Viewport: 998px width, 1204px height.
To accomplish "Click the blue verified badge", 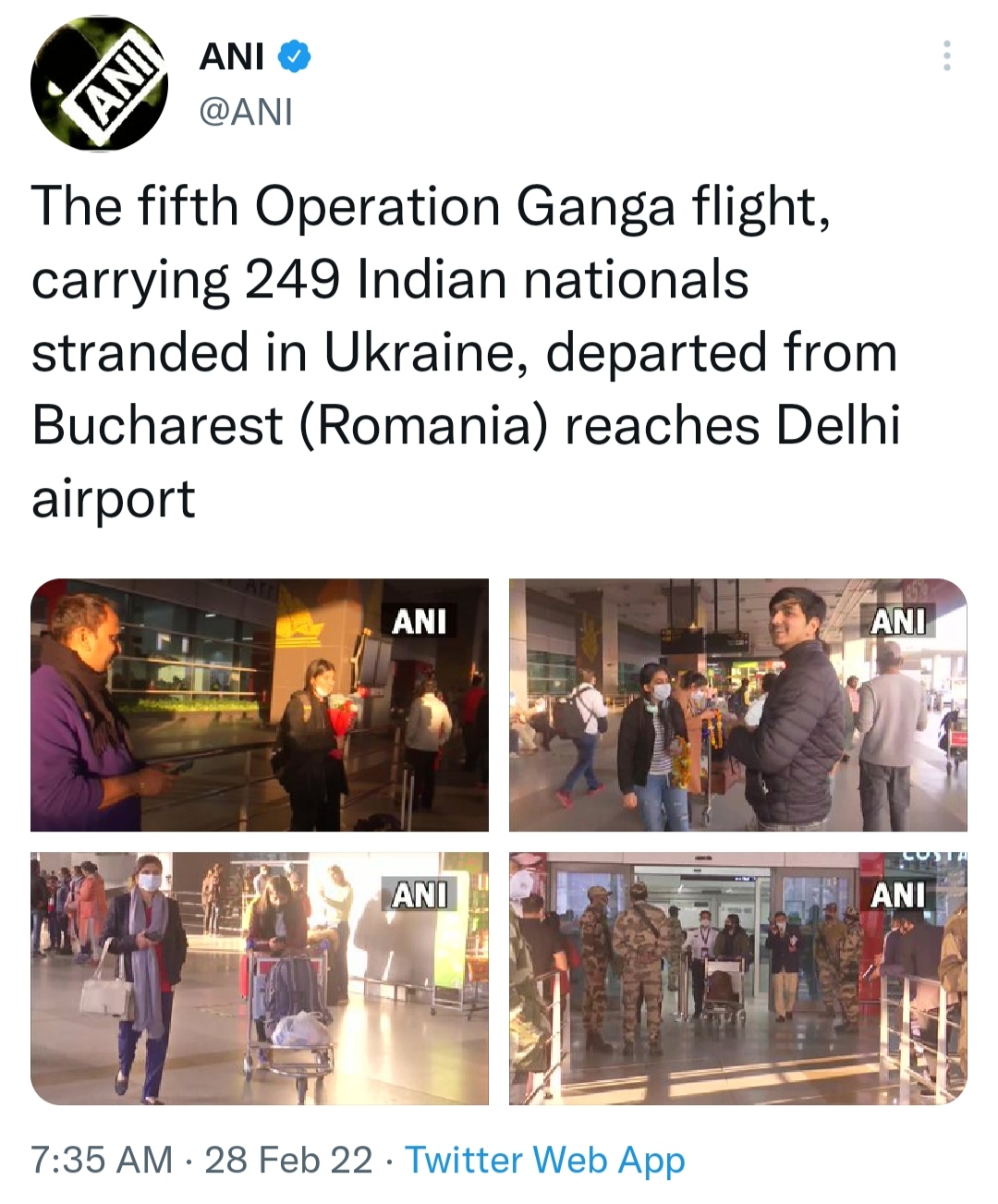I will pos(295,57).
